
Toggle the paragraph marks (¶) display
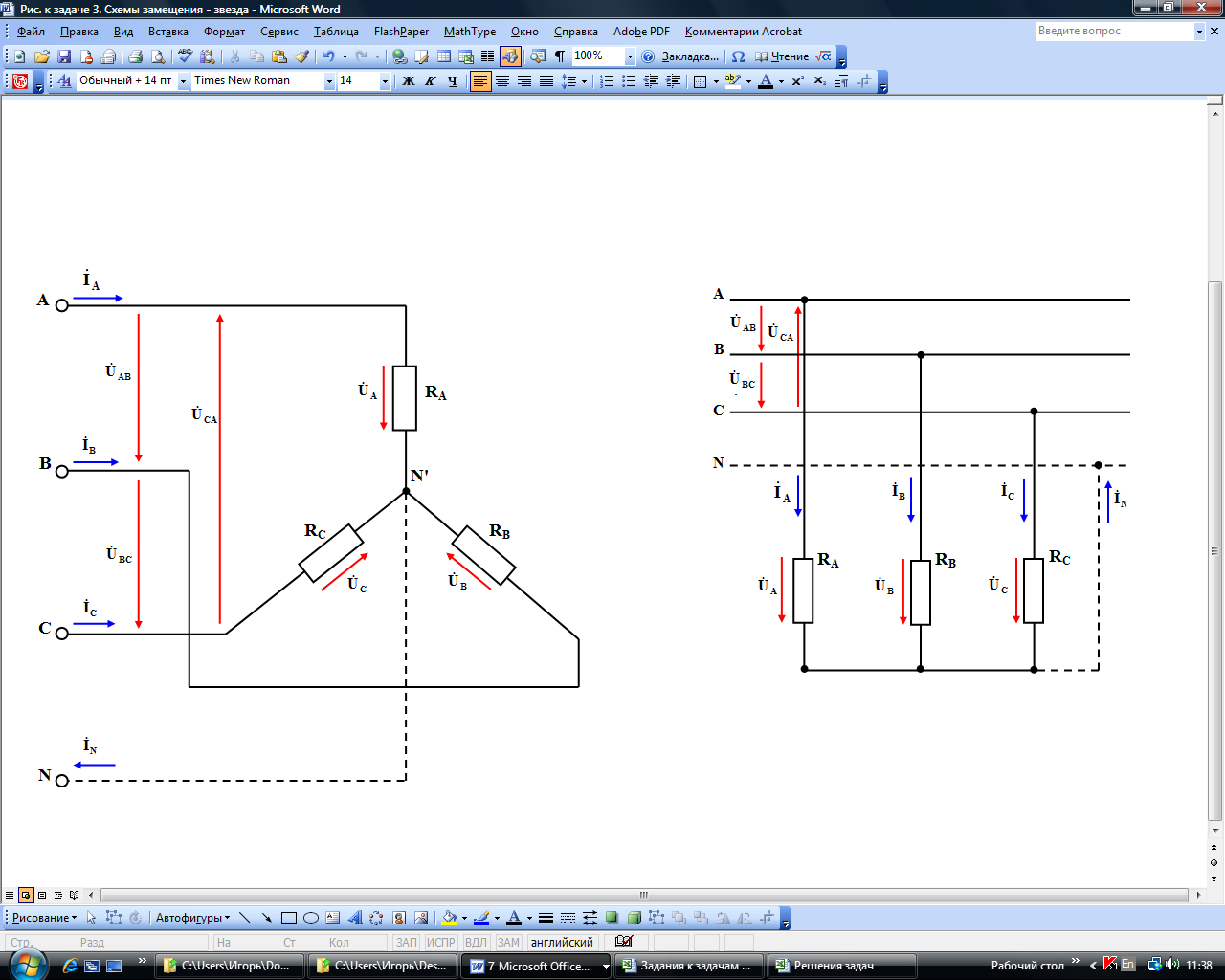click(x=560, y=56)
